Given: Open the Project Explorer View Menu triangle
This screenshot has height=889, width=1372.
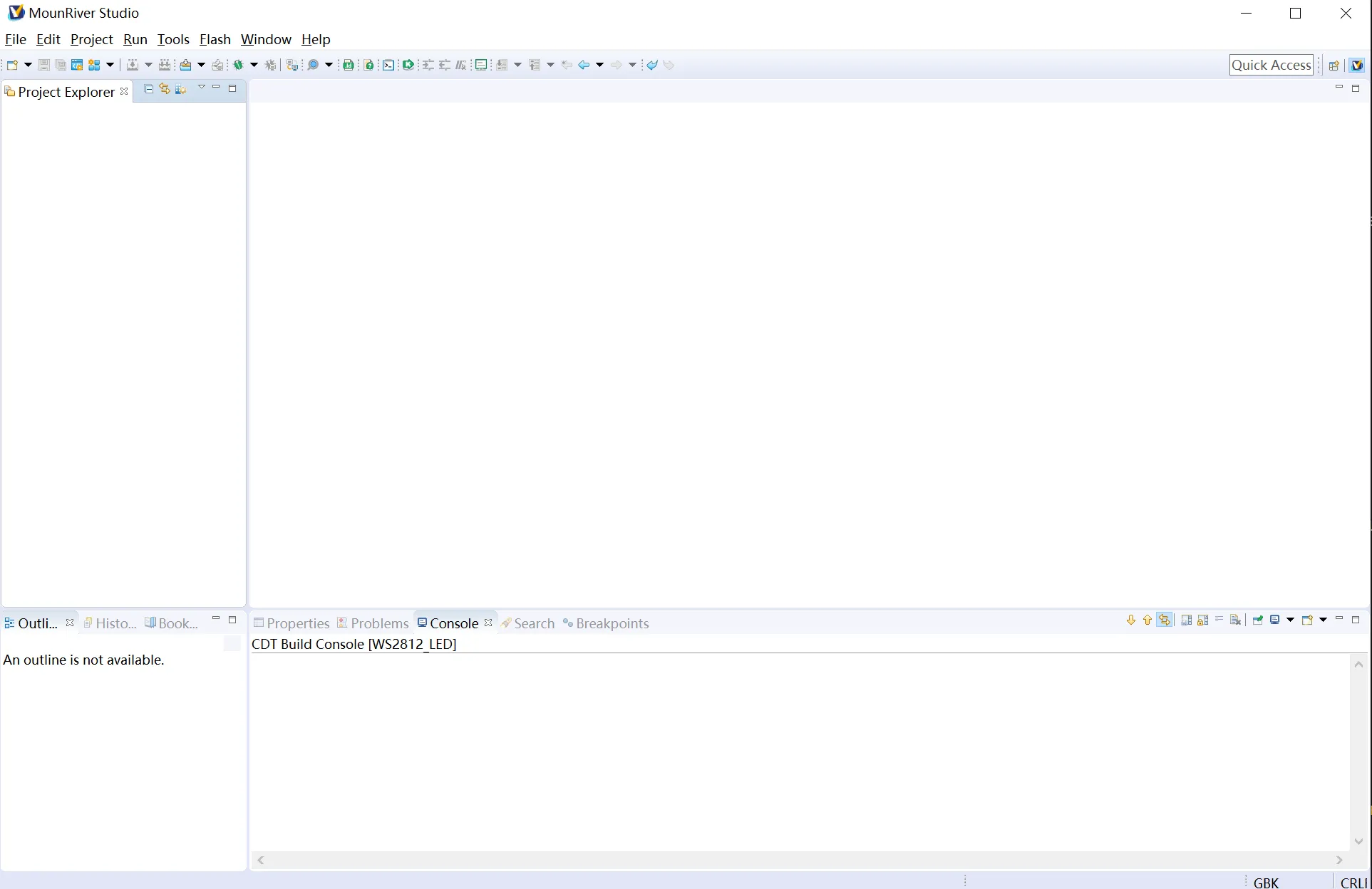Looking at the screenshot, I should pyautogui.click(x=202, y=88).
